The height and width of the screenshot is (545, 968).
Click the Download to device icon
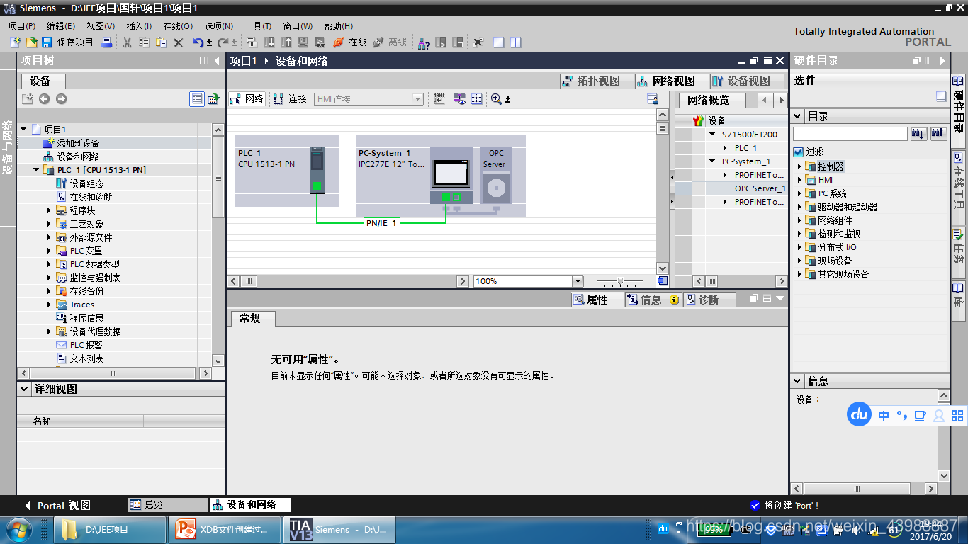coord(269,42)
